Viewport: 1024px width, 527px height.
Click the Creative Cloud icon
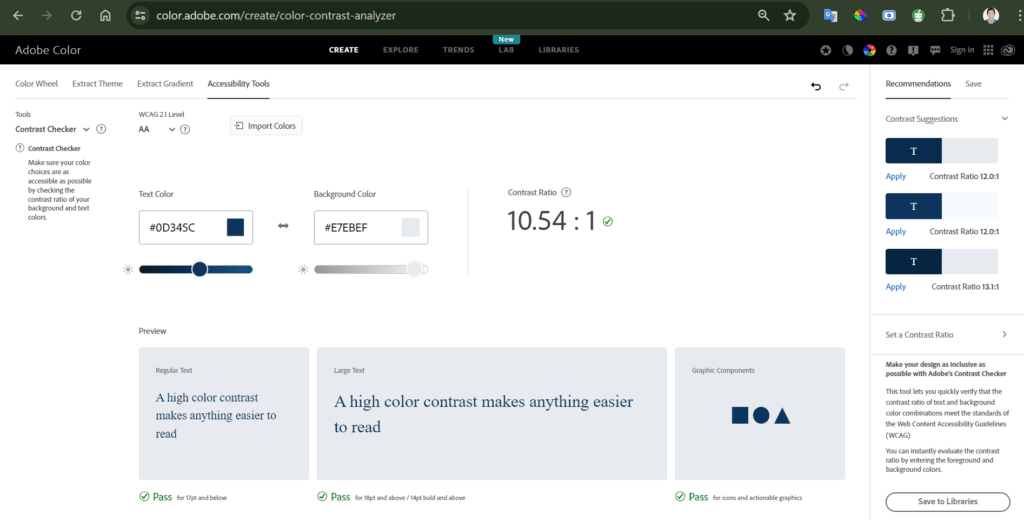coord(1009,50)
